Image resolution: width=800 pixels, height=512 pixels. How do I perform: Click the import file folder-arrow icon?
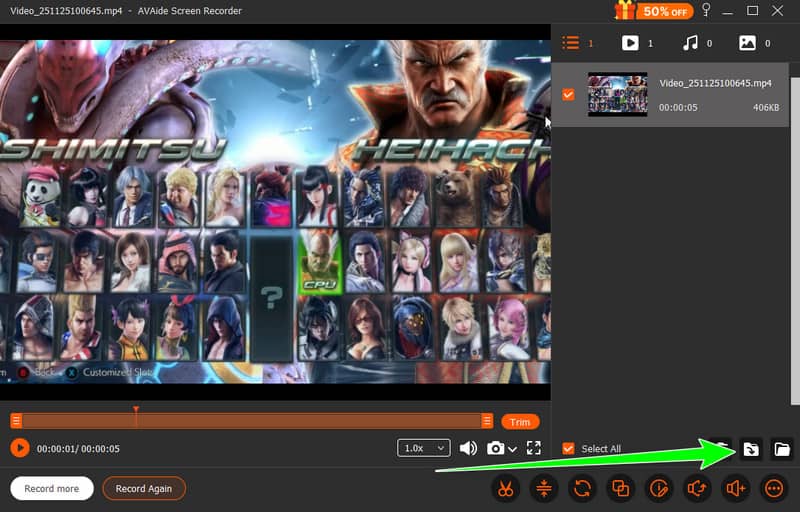(750, 449)
